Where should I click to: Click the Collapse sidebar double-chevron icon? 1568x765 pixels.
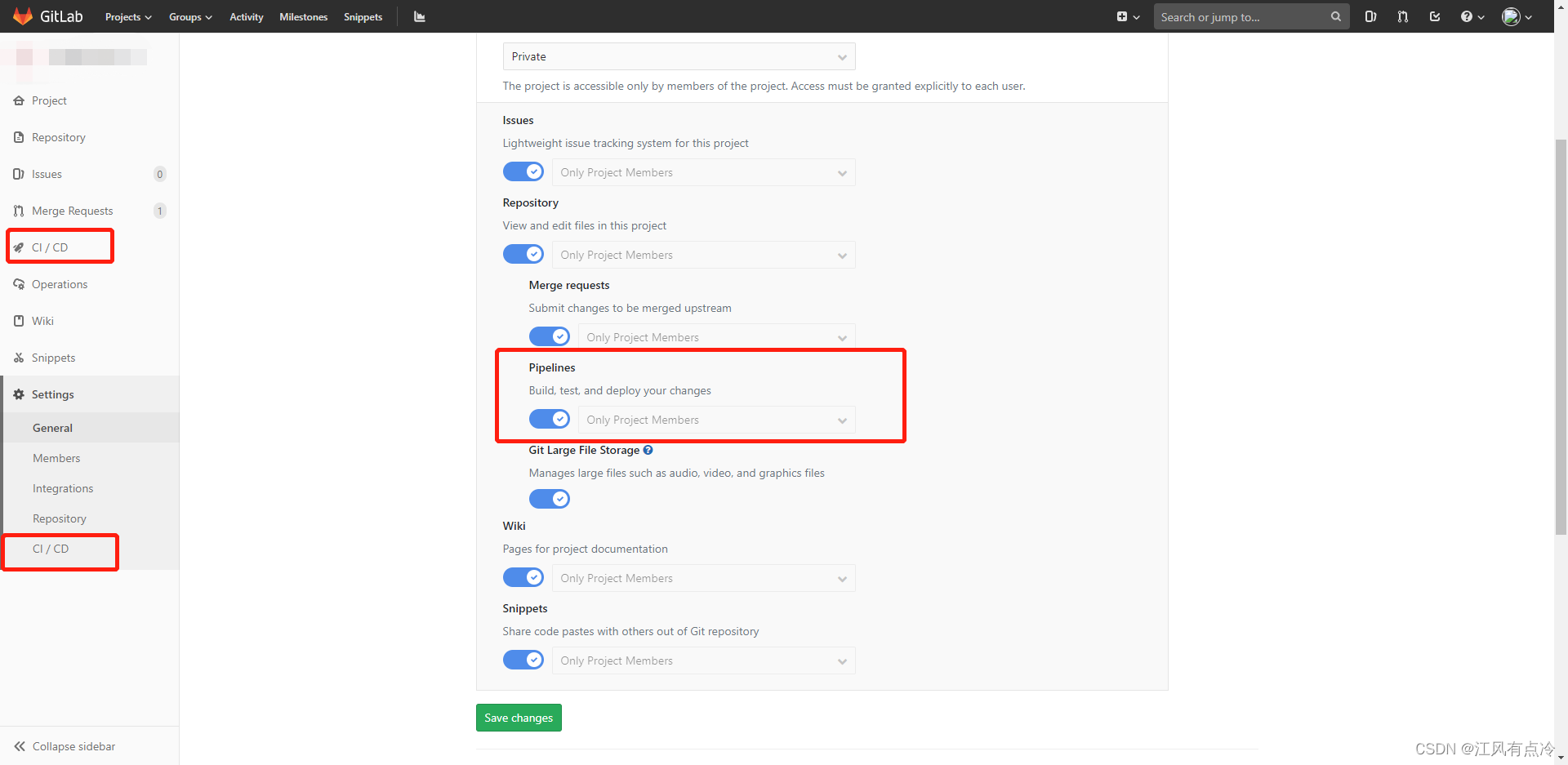[20, 746]
